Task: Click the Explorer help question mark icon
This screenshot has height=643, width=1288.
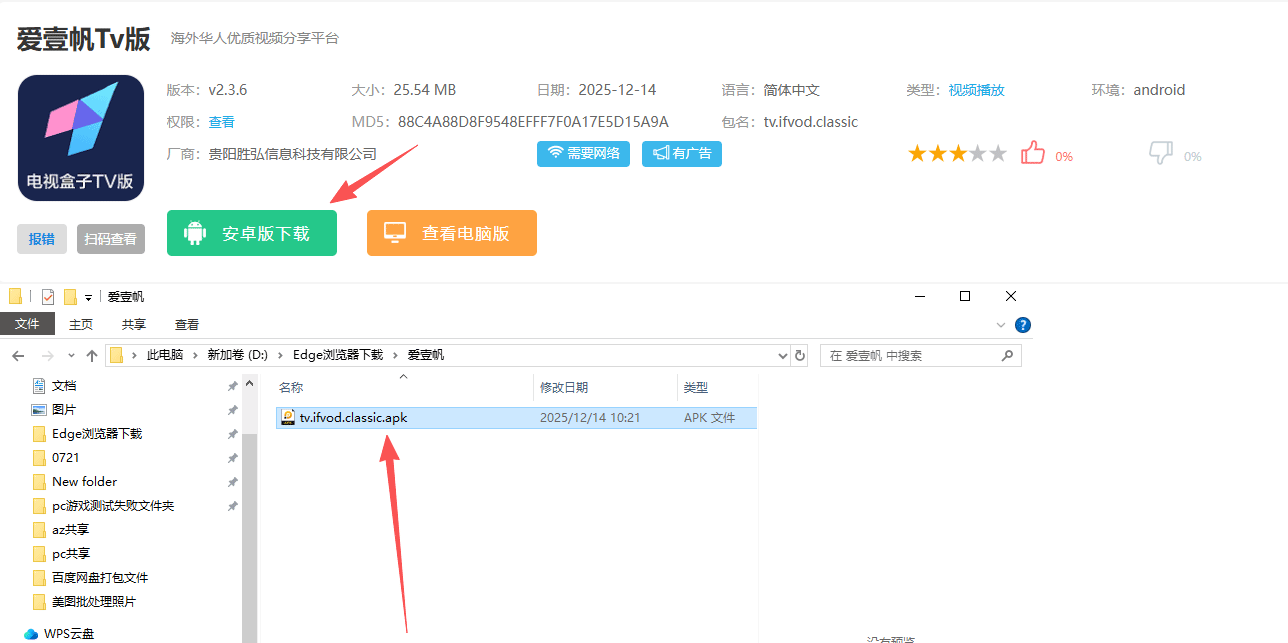Action: [1022, 325]
